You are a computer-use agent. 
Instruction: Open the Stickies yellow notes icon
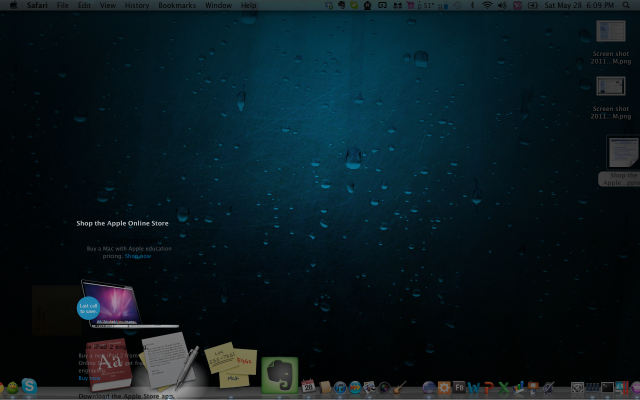tap(232, 365)
